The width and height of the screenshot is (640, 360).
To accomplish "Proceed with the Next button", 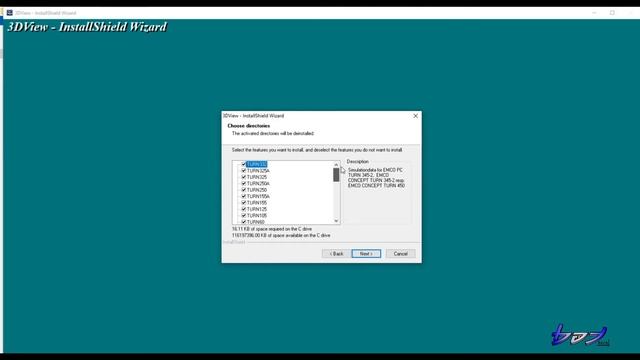I will pos(366,254).
